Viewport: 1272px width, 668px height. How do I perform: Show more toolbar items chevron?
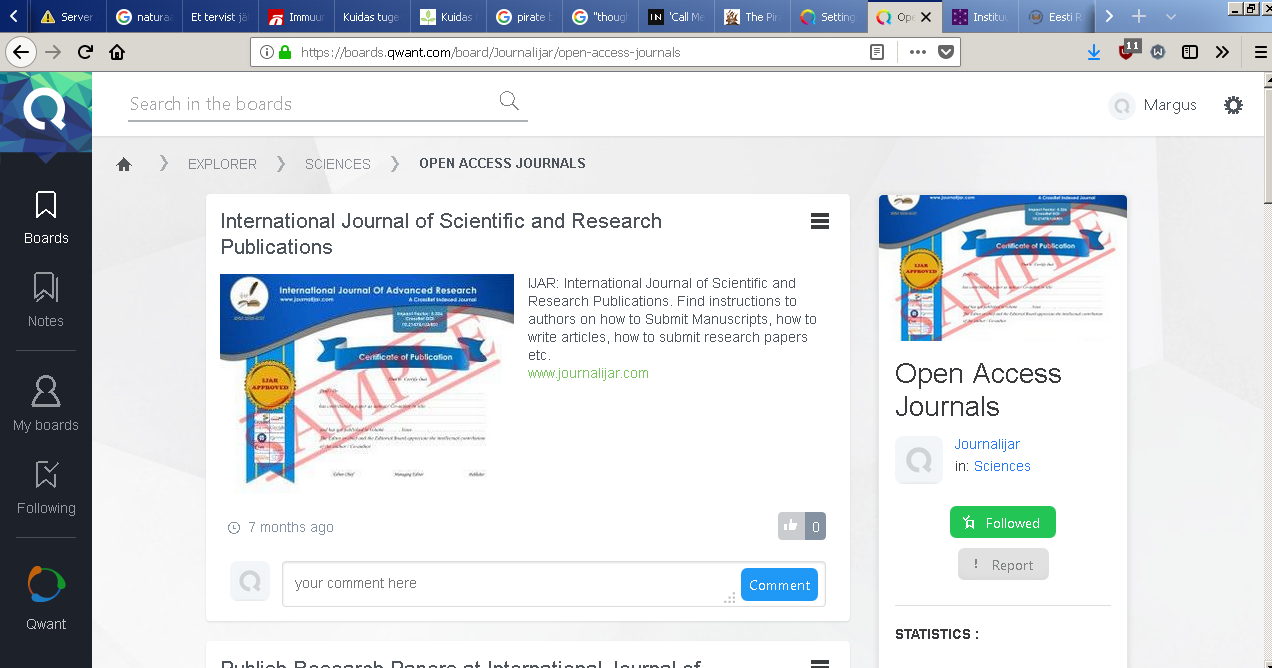1222,52
